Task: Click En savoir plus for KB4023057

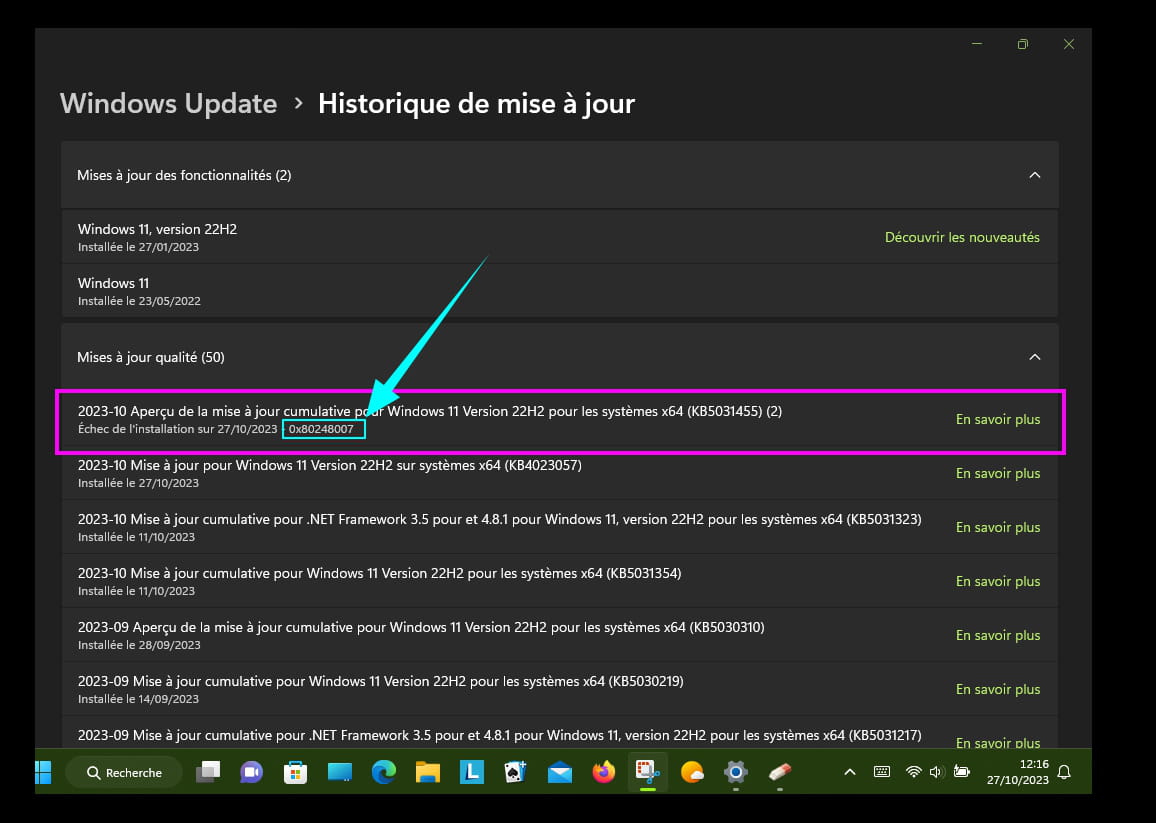Action: pyautogui.click(x=997, y=473)
